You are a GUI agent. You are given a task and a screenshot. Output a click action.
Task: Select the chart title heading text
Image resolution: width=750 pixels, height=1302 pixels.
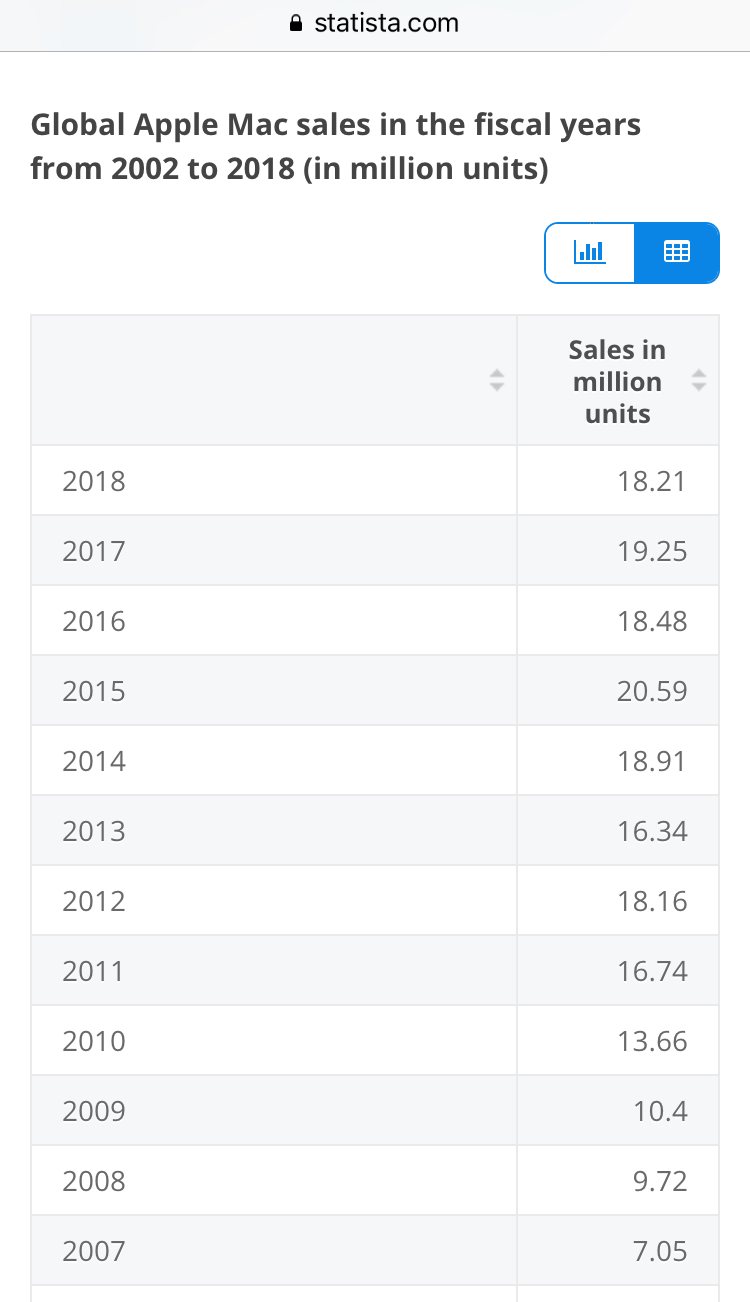tap(336, 147)
